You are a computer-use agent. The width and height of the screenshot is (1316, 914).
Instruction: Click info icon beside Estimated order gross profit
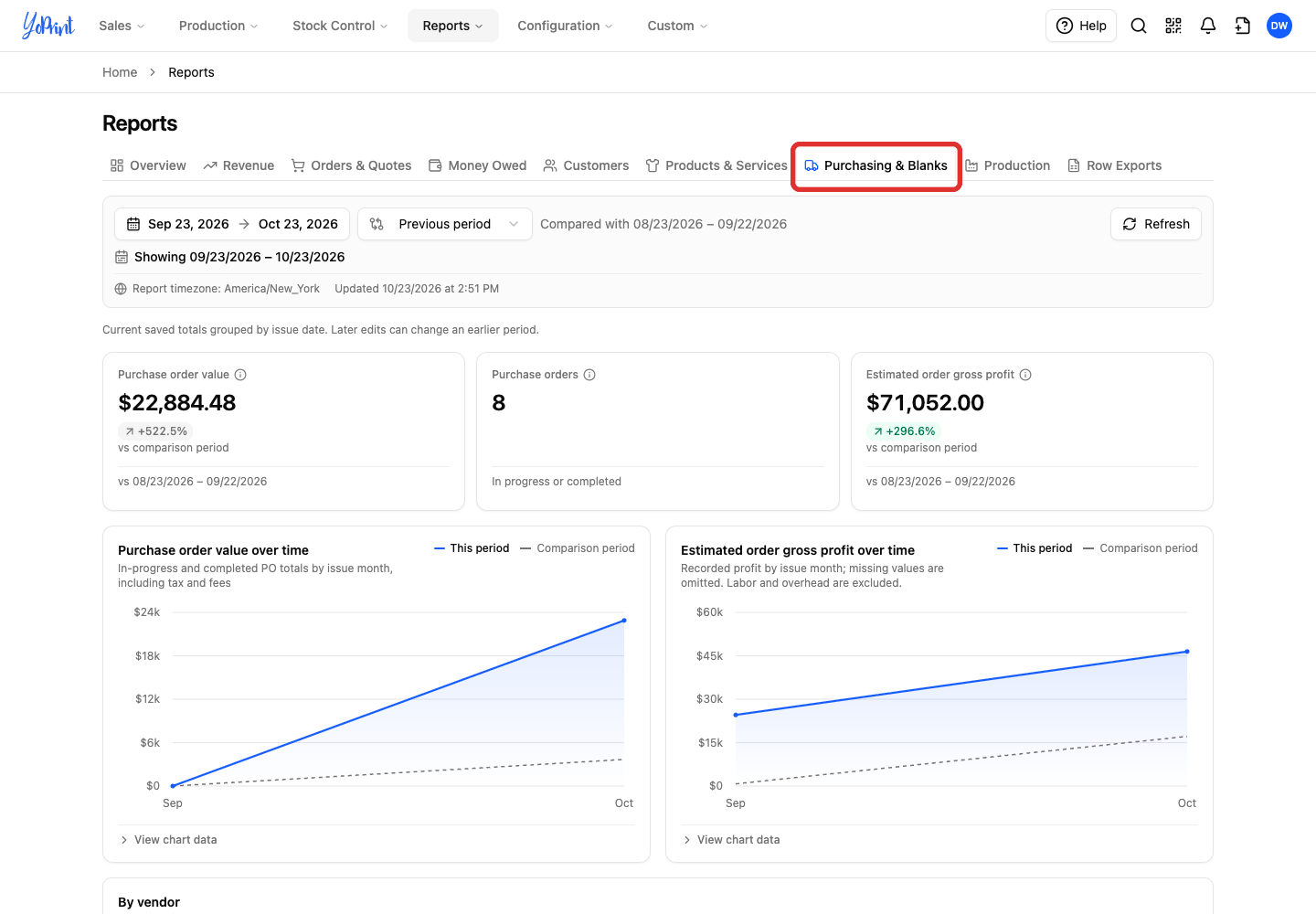1025,375
